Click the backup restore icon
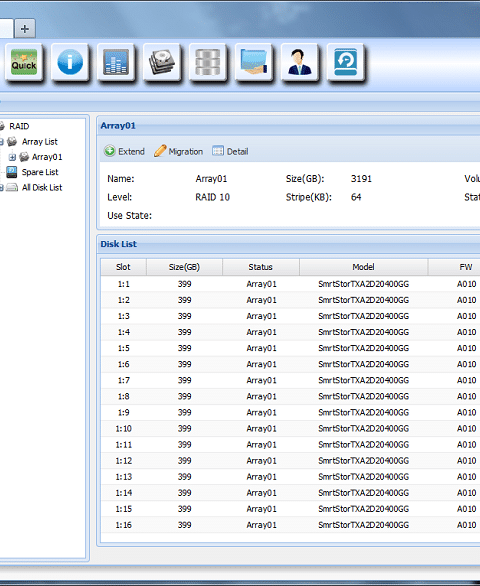This screenshot has height=586, width=480. pyautogui.click(x=346, y=62)
